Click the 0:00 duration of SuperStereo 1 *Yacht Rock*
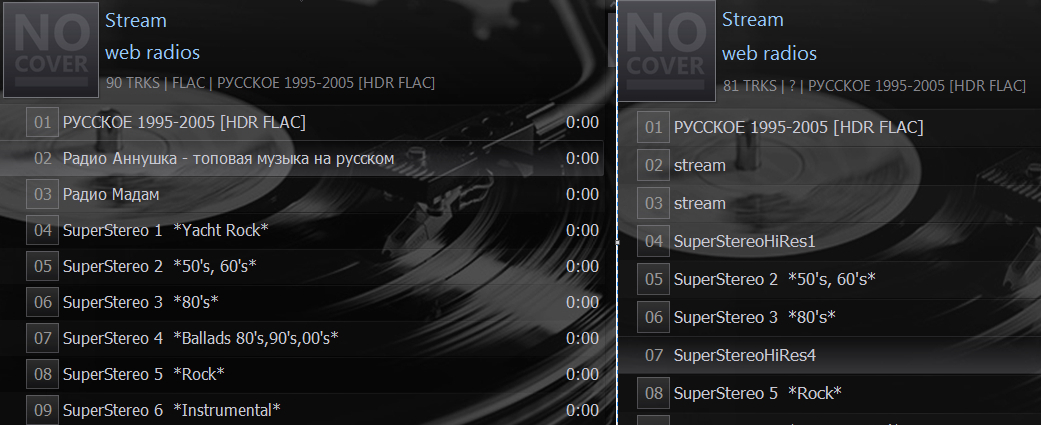The width and height of the screenshot is (1041, 425). [x=582, y=230]
